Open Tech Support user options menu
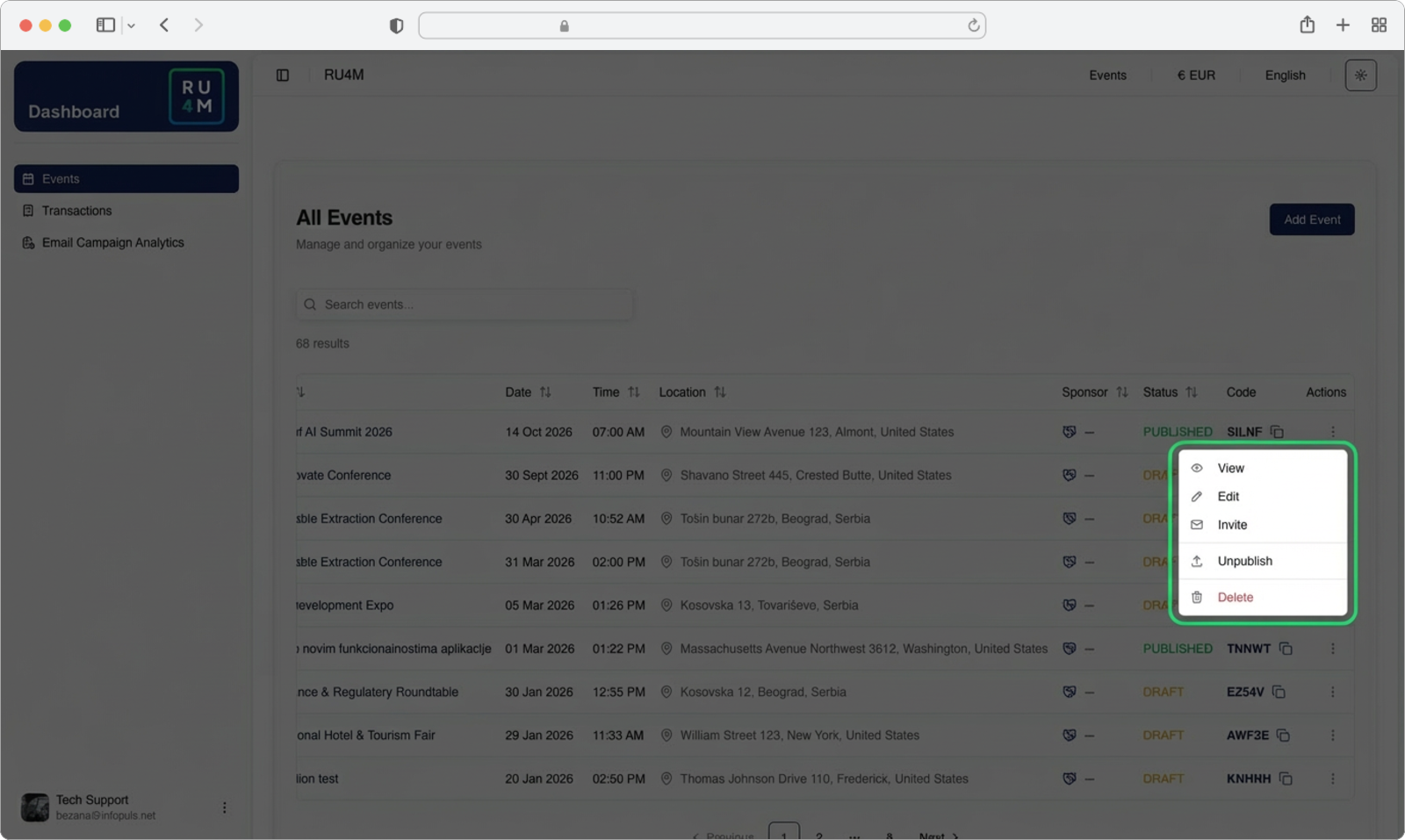This screenshot has height=840, width=1405. (x=224, y=808)
